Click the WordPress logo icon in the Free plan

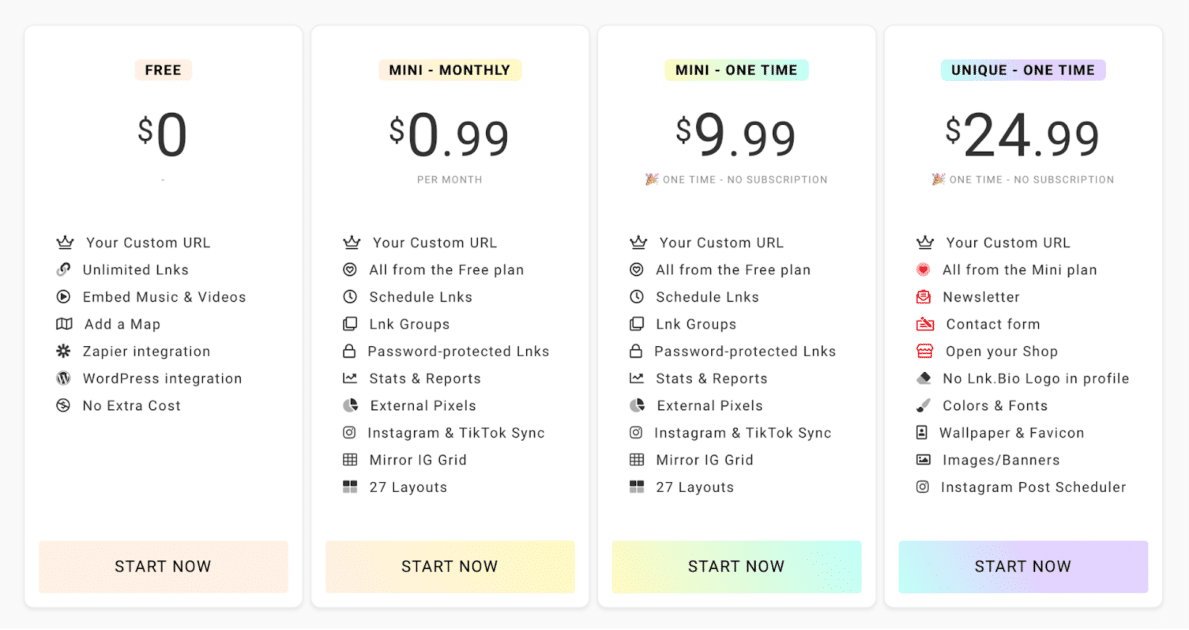pos(64,378)
